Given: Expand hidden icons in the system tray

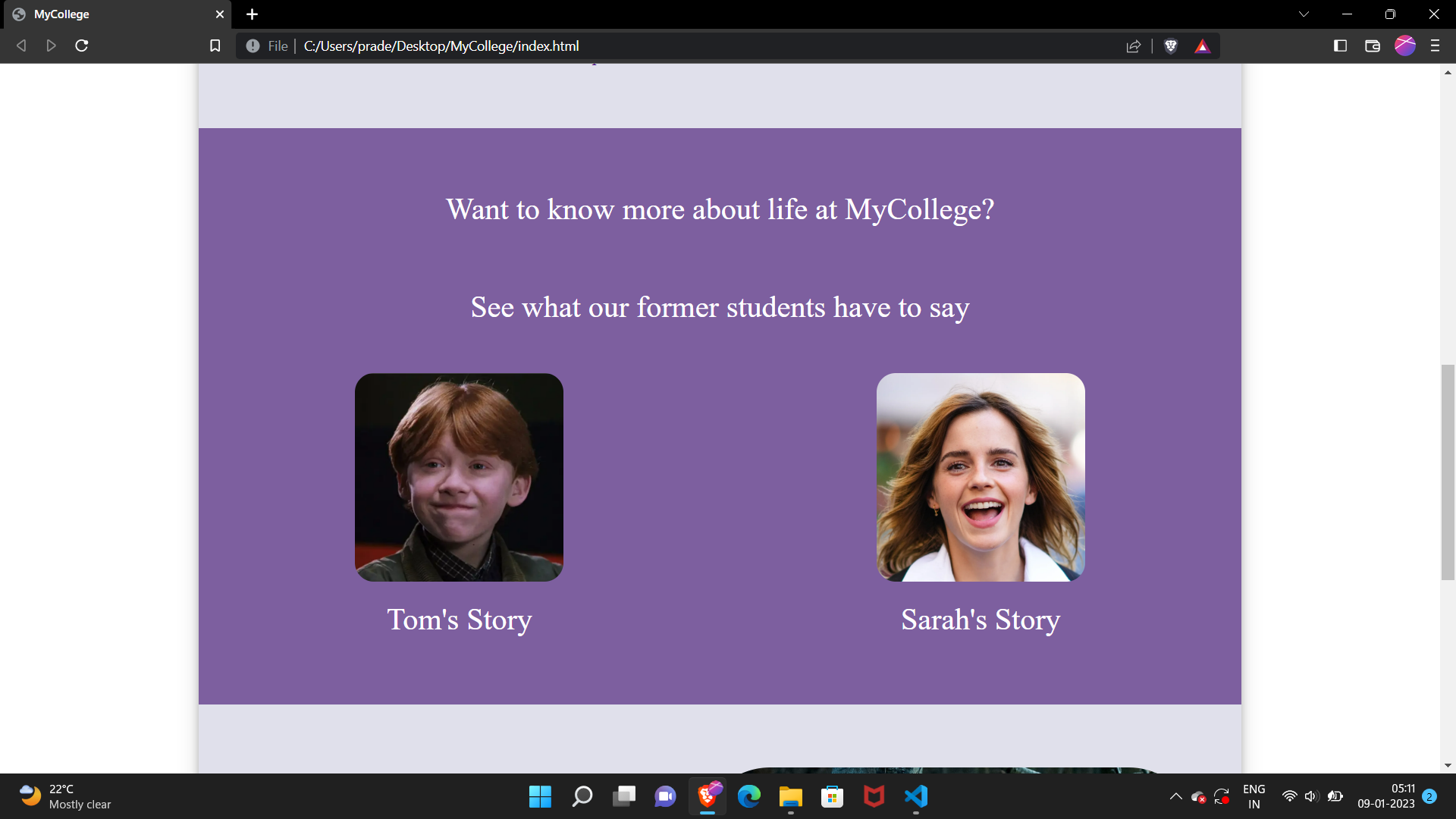Looking at the screenshot, I should 1175,796.
